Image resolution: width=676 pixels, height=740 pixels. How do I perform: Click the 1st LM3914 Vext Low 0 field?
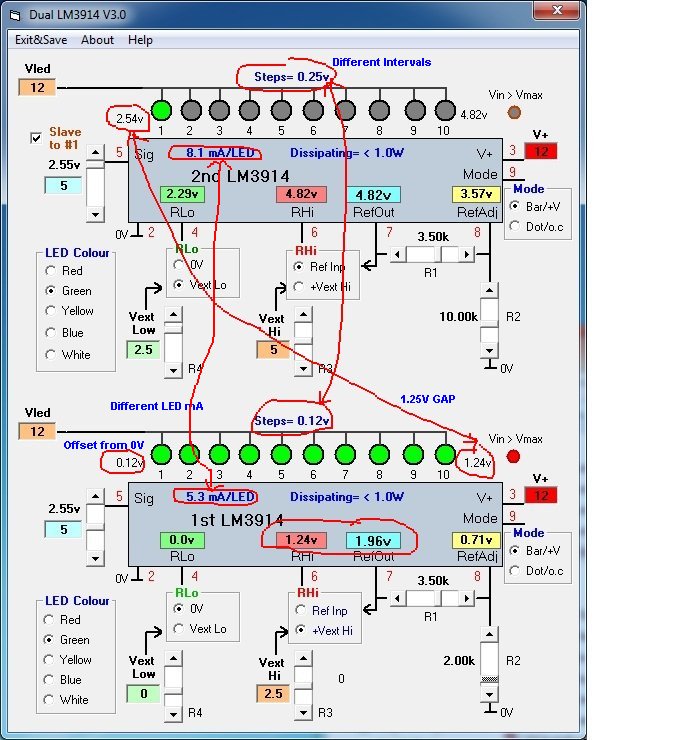tap(143, 694)
